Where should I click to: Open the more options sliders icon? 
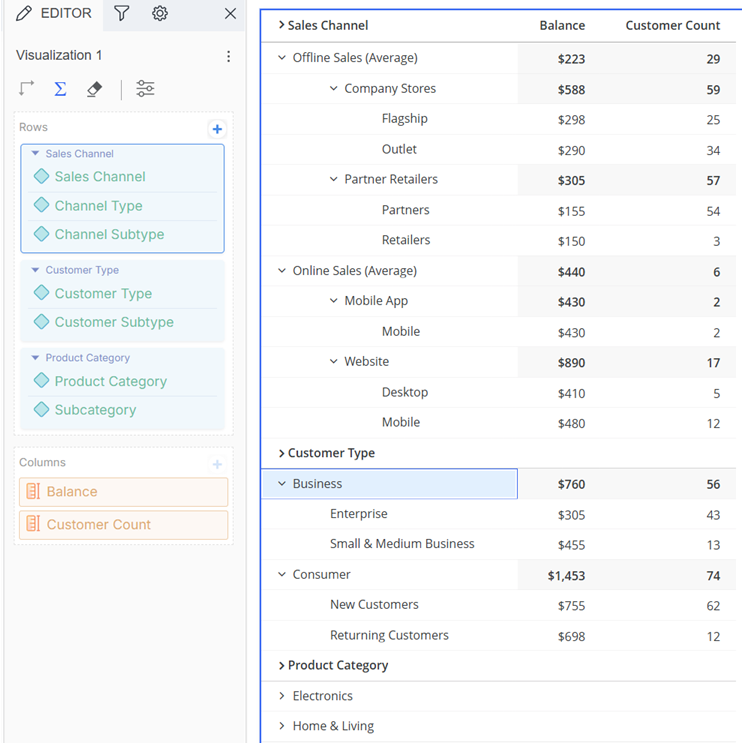click(145, 89)
